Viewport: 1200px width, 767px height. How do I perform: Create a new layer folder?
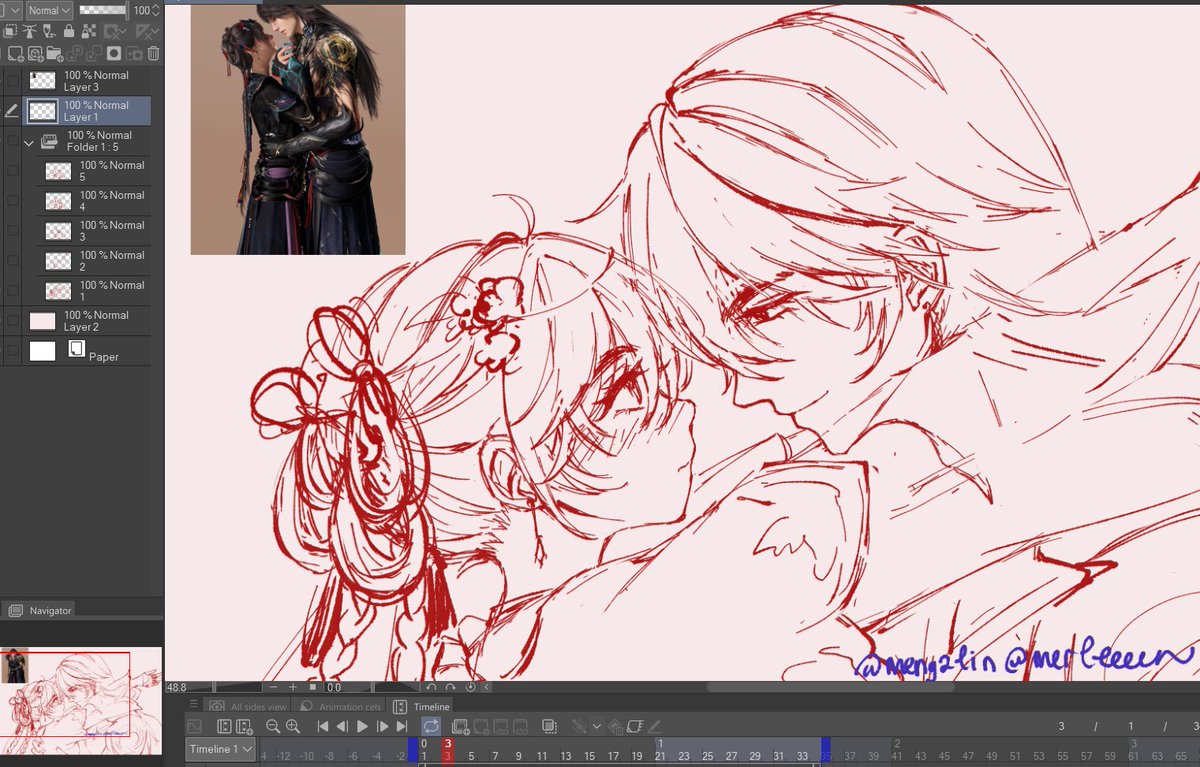[54, 54]
